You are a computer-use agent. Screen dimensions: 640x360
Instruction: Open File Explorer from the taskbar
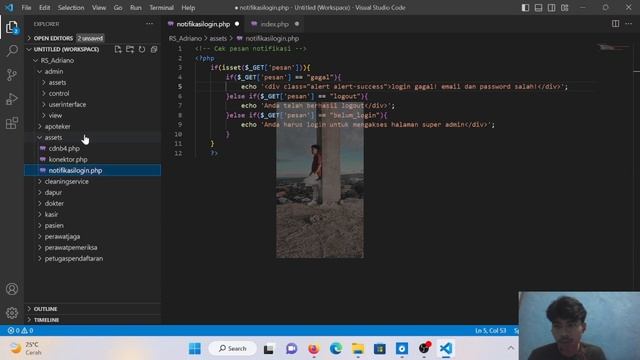(x=358, y=349)
